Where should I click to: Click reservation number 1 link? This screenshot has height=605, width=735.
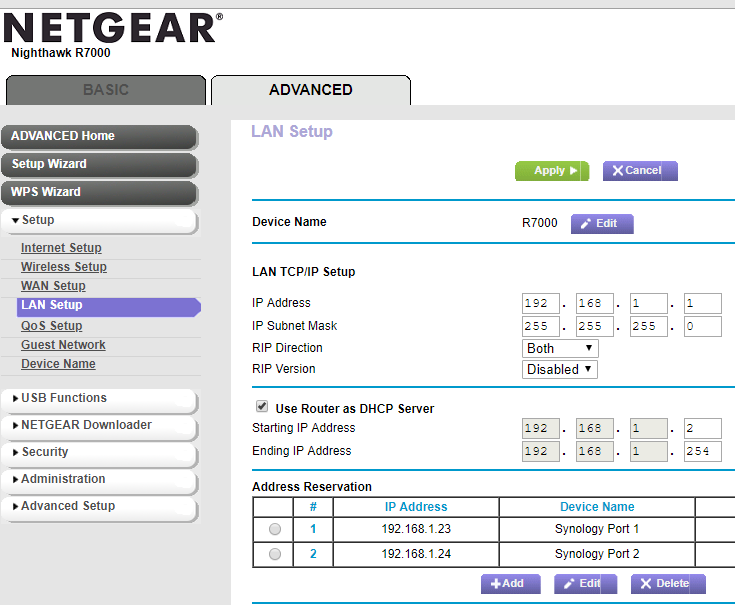pyautogui.click(x=313, y=529)
